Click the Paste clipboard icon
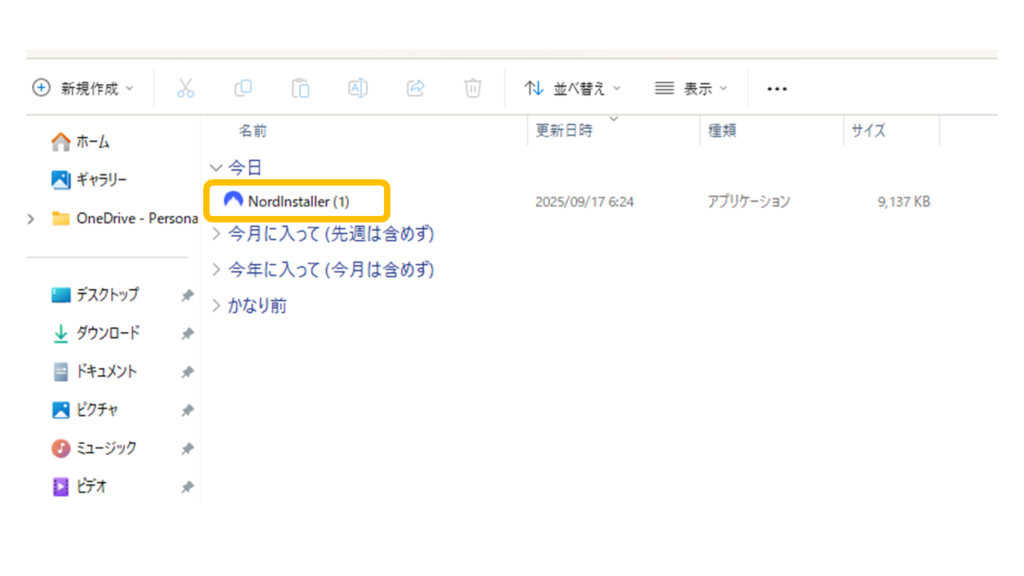 point(300,88)
